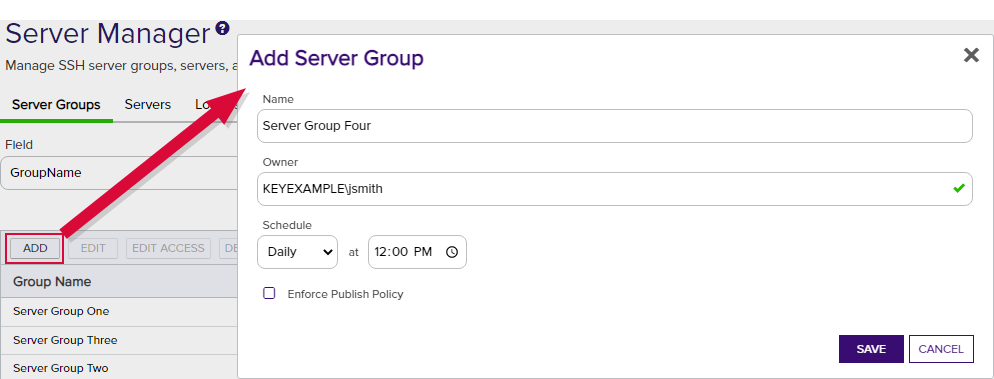Image resolution: width=994 pixels, height=379 pixels.
Task: Click the EDIT ACCESS button
Action: 169,248
